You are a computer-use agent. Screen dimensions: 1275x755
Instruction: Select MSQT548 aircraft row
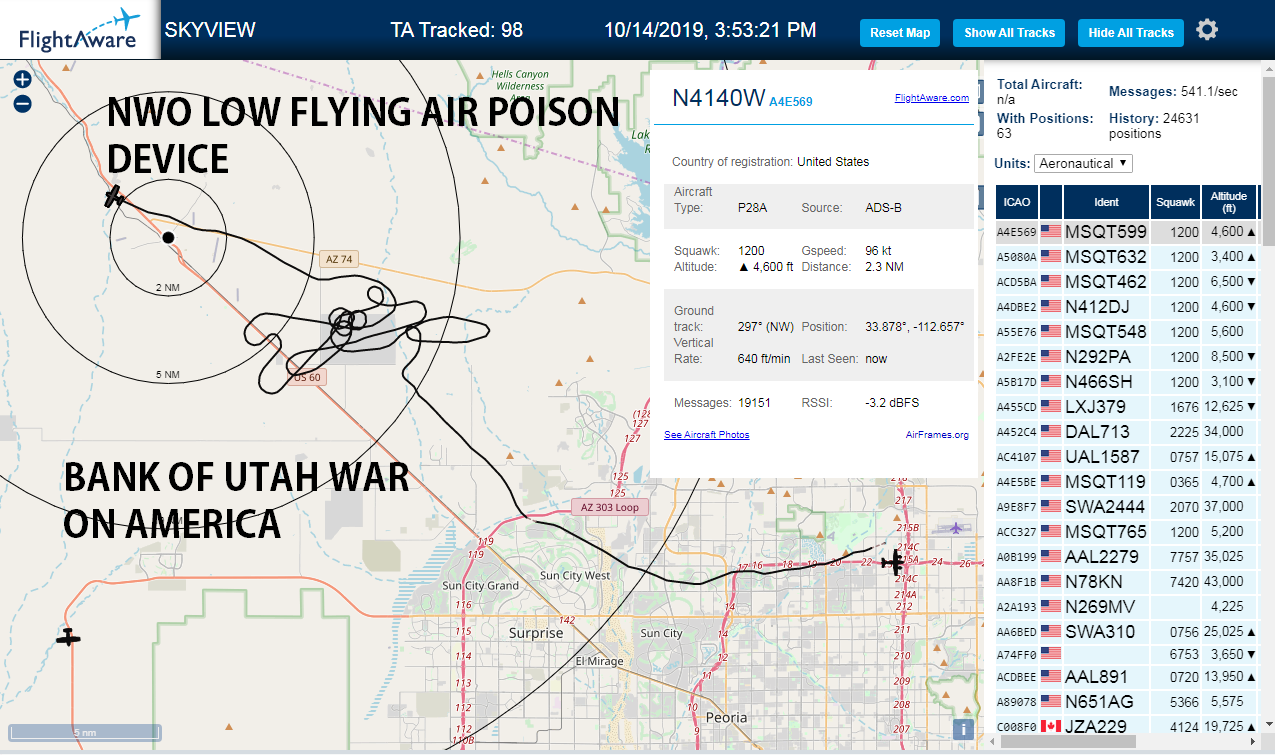tap(1126, 332)
